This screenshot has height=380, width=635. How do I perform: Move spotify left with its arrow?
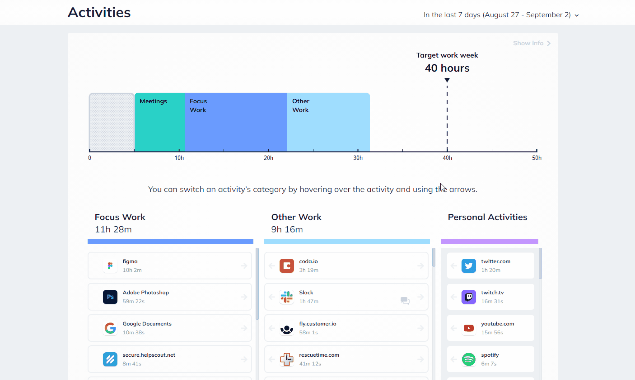click(x=454, y=359)
